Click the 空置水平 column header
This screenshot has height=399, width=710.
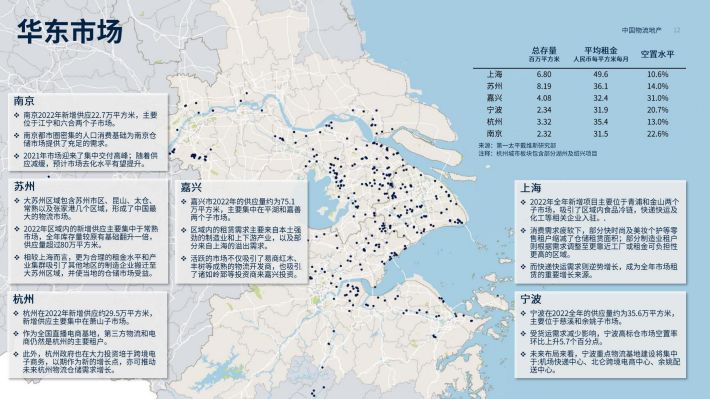(x=657, y=54)
